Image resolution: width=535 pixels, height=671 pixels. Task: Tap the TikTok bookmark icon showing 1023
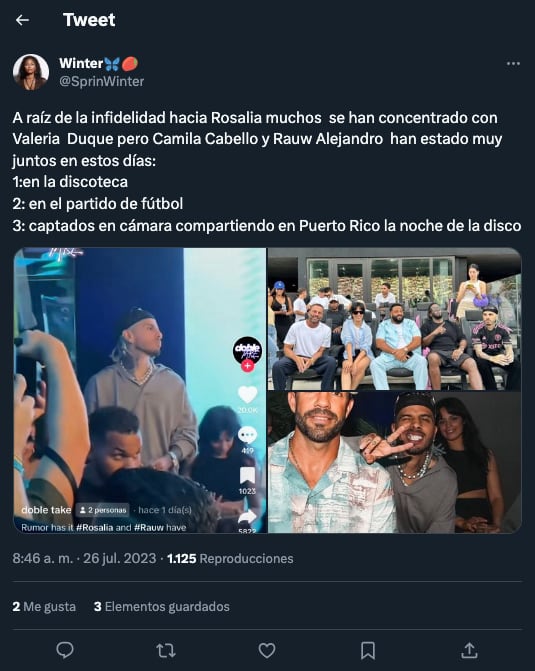[247, 476]
